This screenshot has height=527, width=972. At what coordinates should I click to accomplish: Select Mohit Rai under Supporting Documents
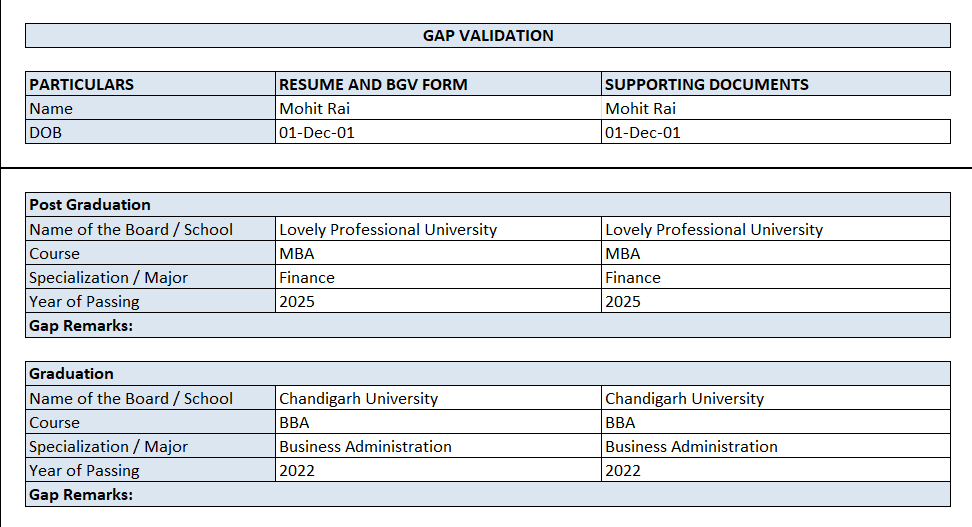(x=775, y=108)
